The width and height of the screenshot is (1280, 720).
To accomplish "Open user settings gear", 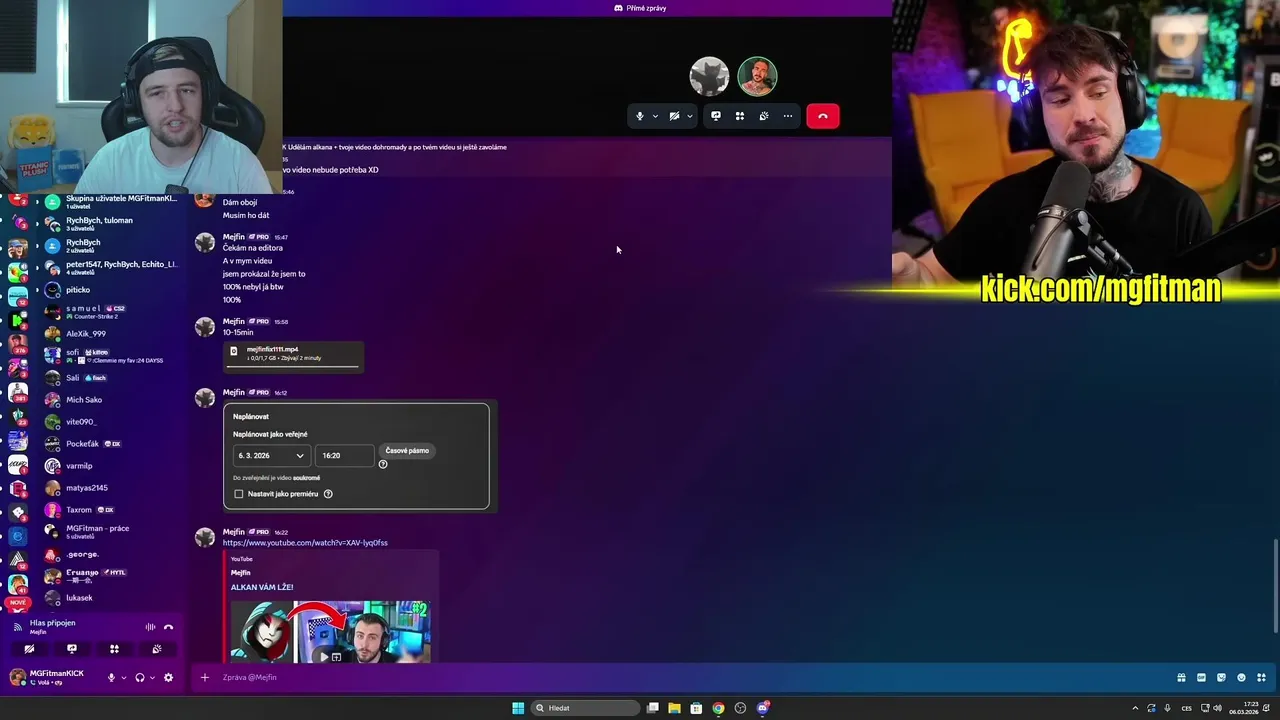I will pyautogui.click(x=168, y=677).
